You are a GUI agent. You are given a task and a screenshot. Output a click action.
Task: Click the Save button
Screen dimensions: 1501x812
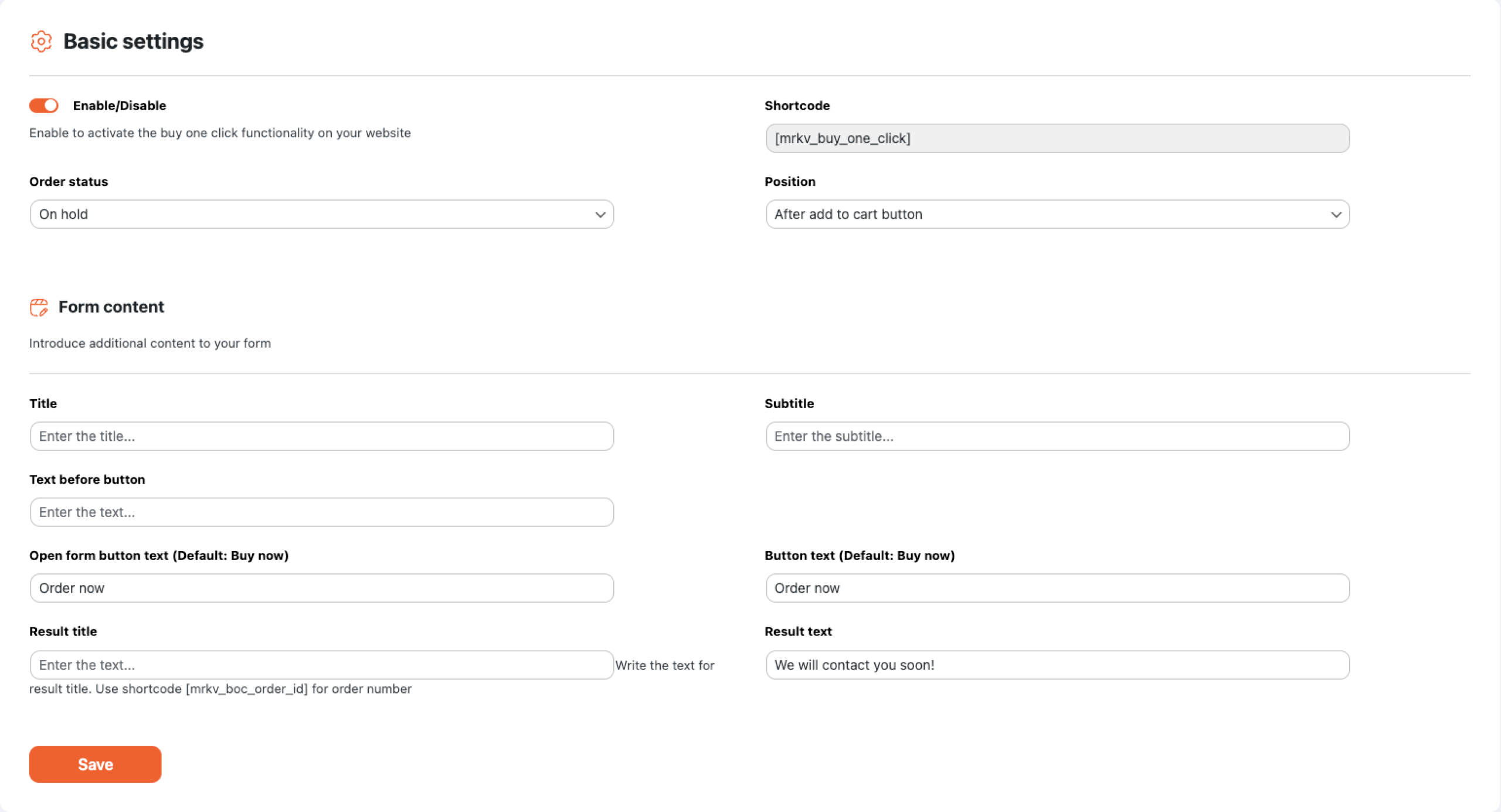coord(95,764)
